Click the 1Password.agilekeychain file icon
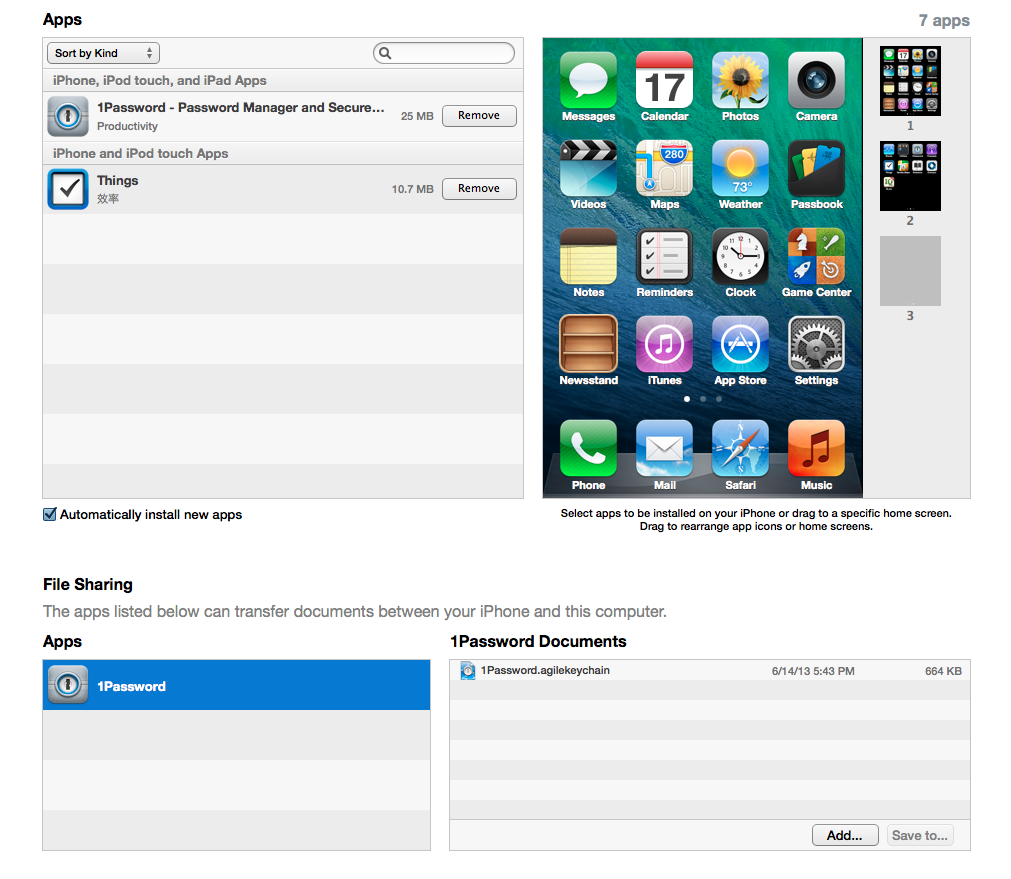 coord(467,671)
